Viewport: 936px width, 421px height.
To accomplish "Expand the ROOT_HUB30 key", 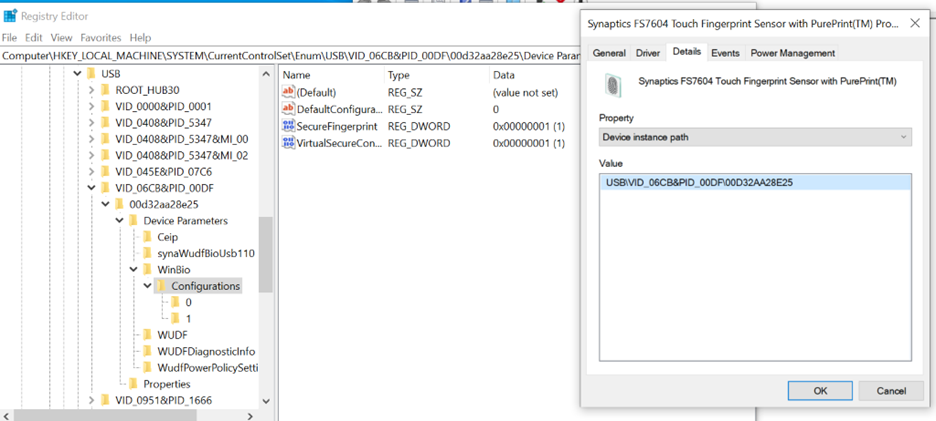I will pyautogui.click(x=91, y=90).
